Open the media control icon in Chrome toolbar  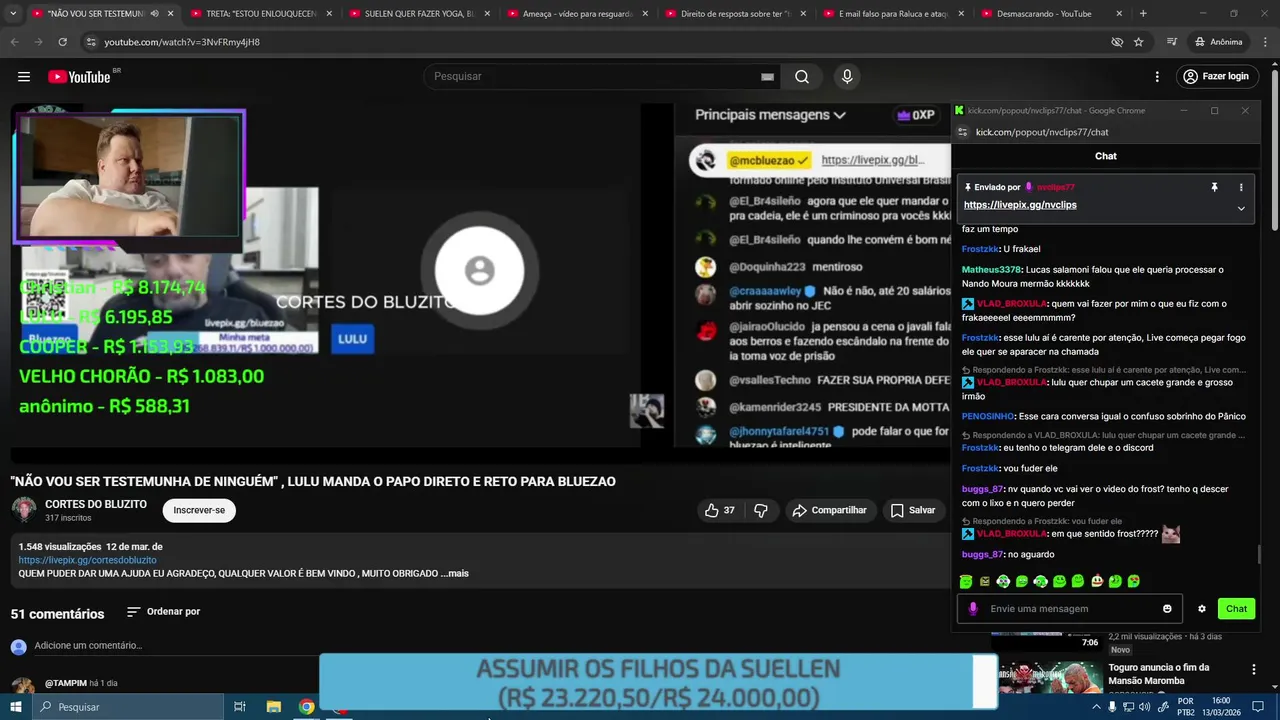pyautogui.click(x=1172, y=42)
